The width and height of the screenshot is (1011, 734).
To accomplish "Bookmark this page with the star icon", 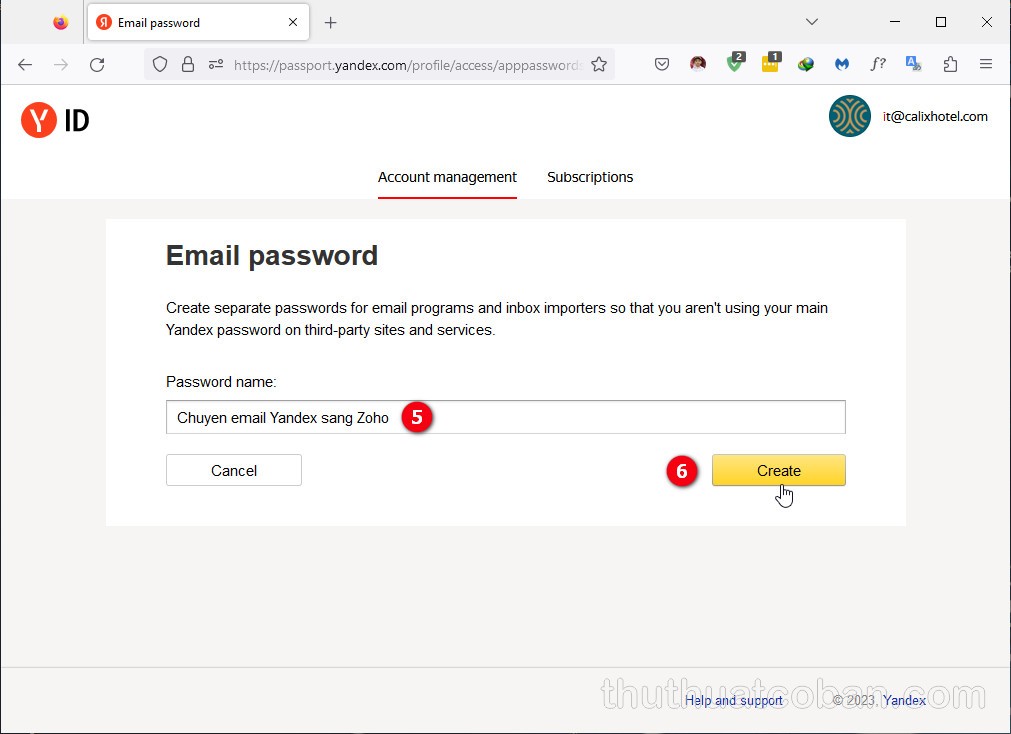I will point(599,64).
